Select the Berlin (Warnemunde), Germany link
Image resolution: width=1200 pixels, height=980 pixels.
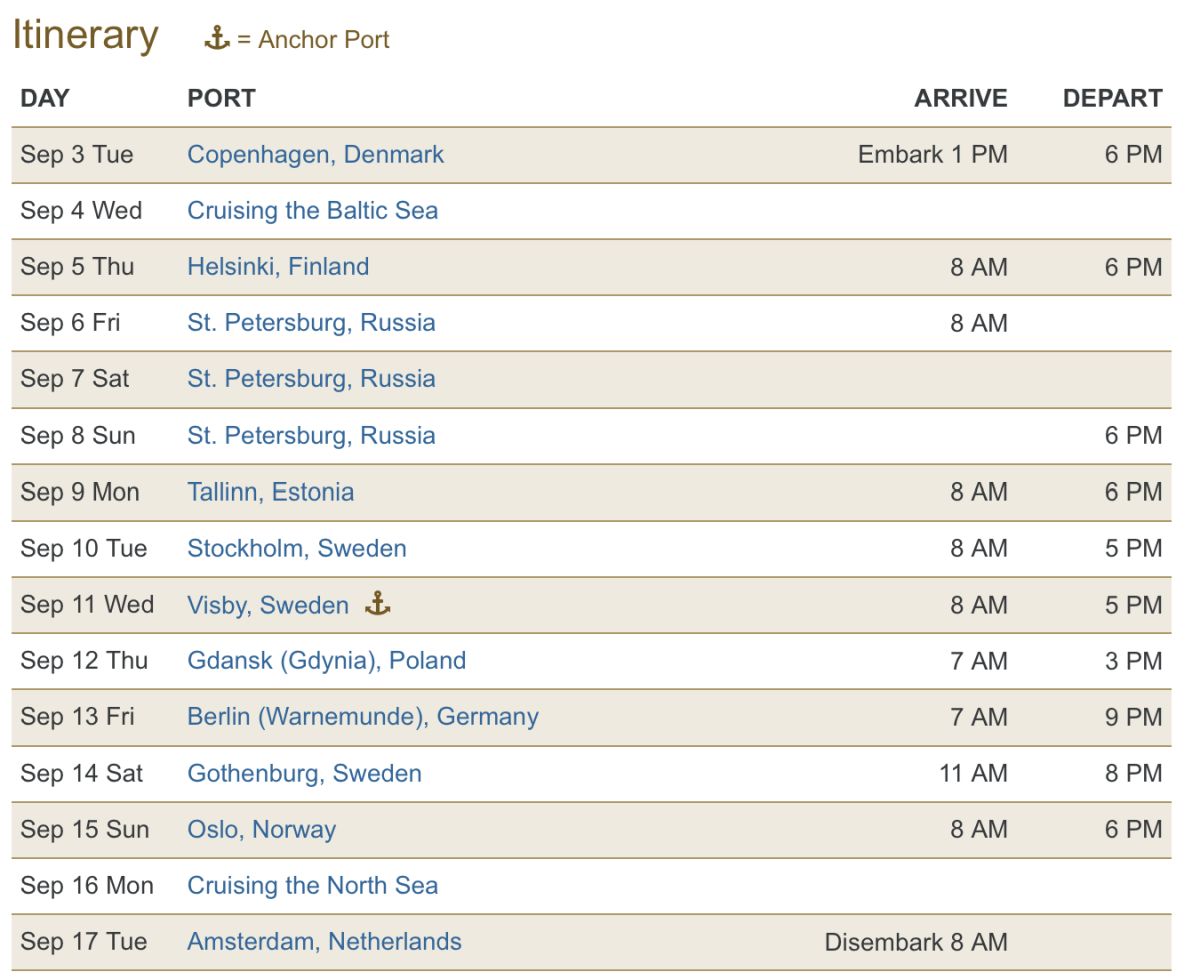click(362, 717)
